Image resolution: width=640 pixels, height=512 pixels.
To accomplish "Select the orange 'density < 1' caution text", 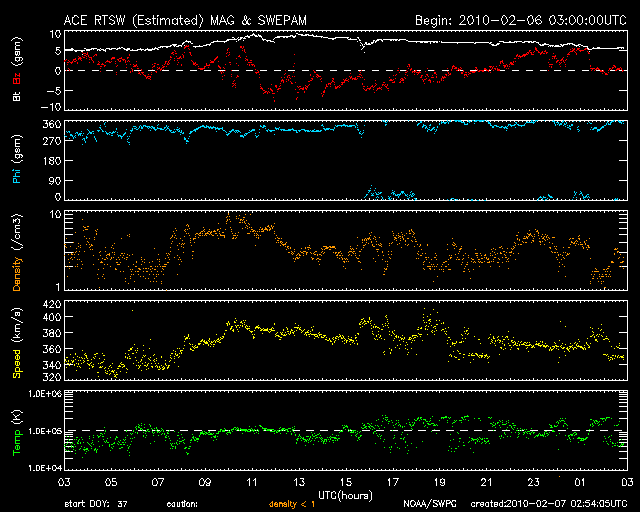I will [292, 504].
